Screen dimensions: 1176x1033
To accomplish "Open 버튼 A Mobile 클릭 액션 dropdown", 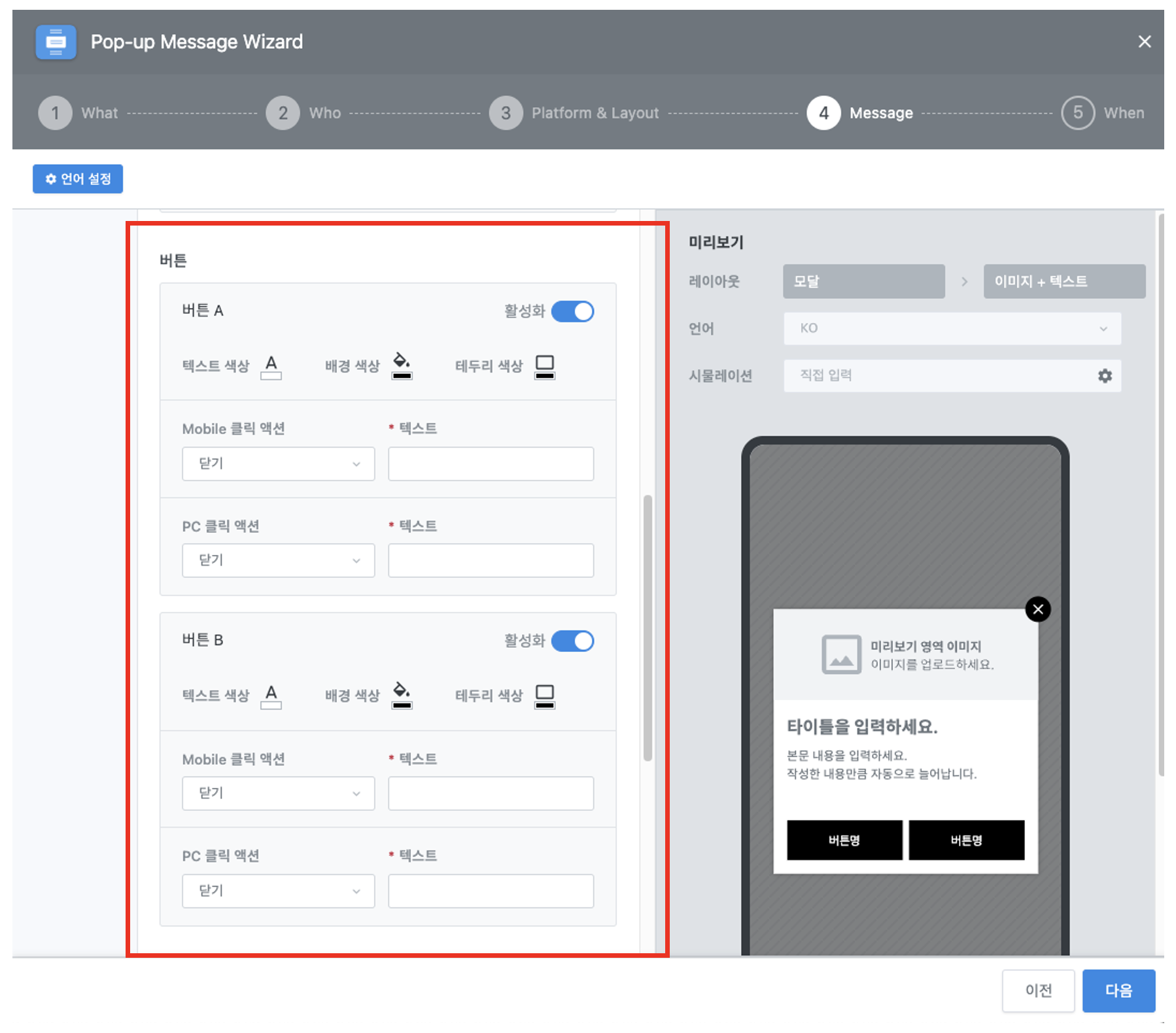I will (279, 464).
